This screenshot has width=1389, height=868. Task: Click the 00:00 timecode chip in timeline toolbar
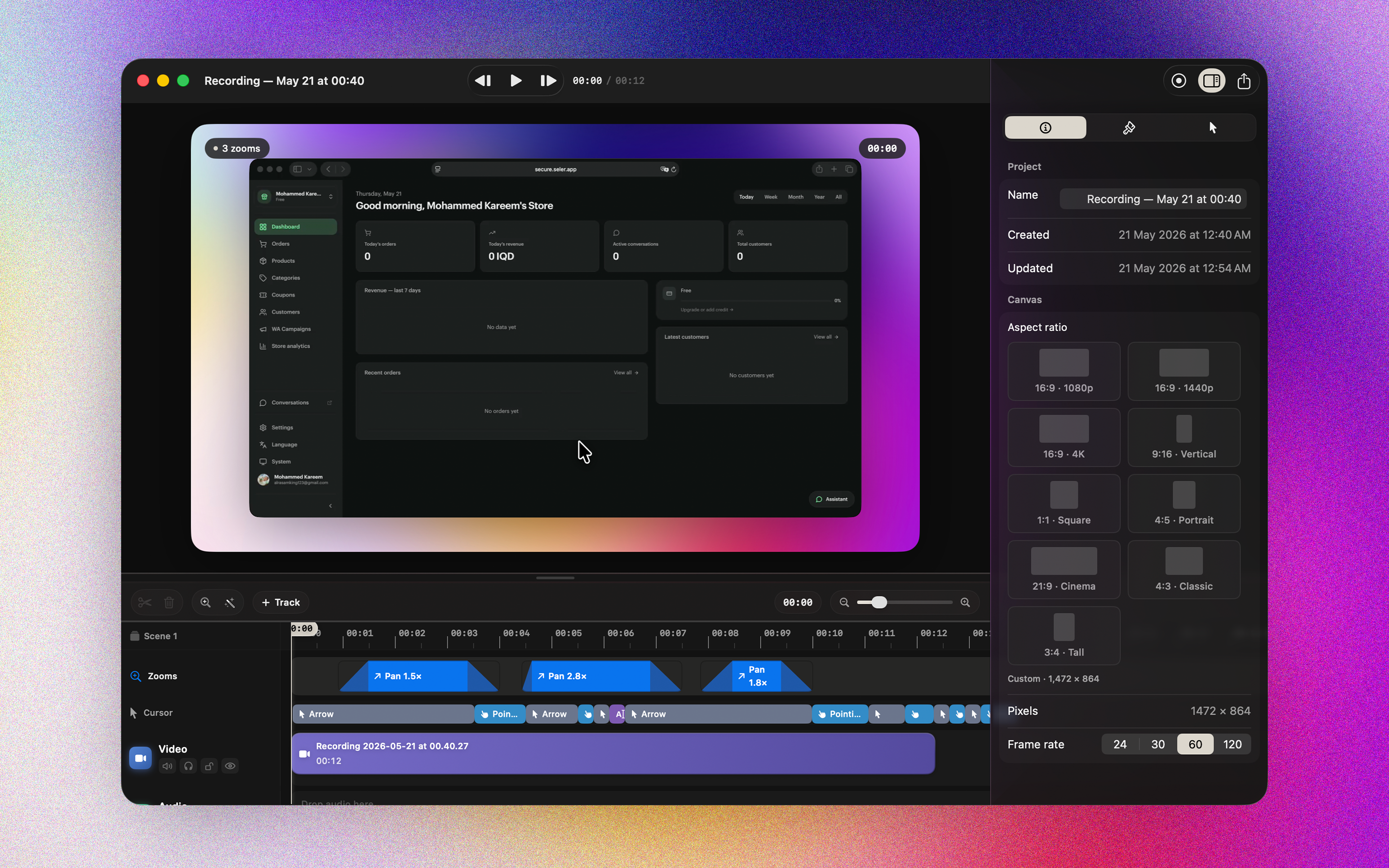[797, 602]
